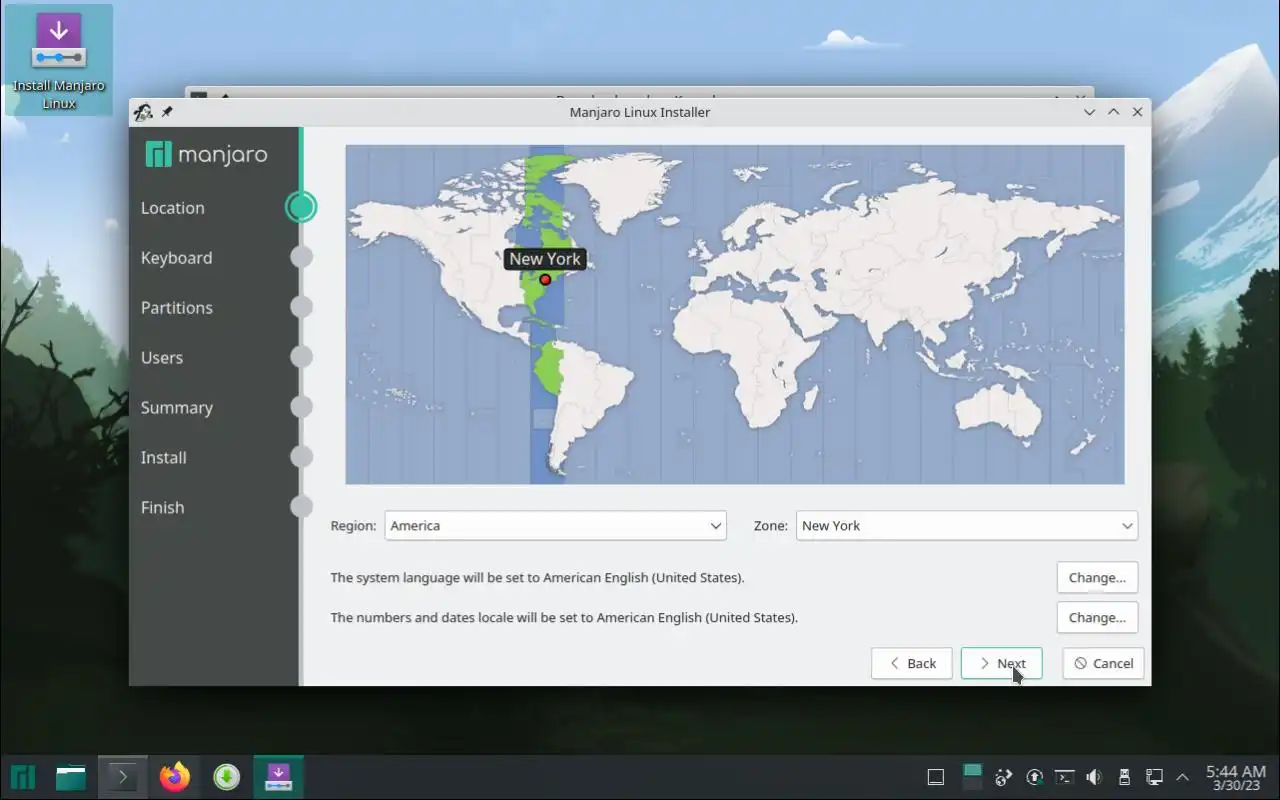Maximize the Manjaro Linux Installer window
Viewport: 1280px width, 800px height.
[1113, 112]
